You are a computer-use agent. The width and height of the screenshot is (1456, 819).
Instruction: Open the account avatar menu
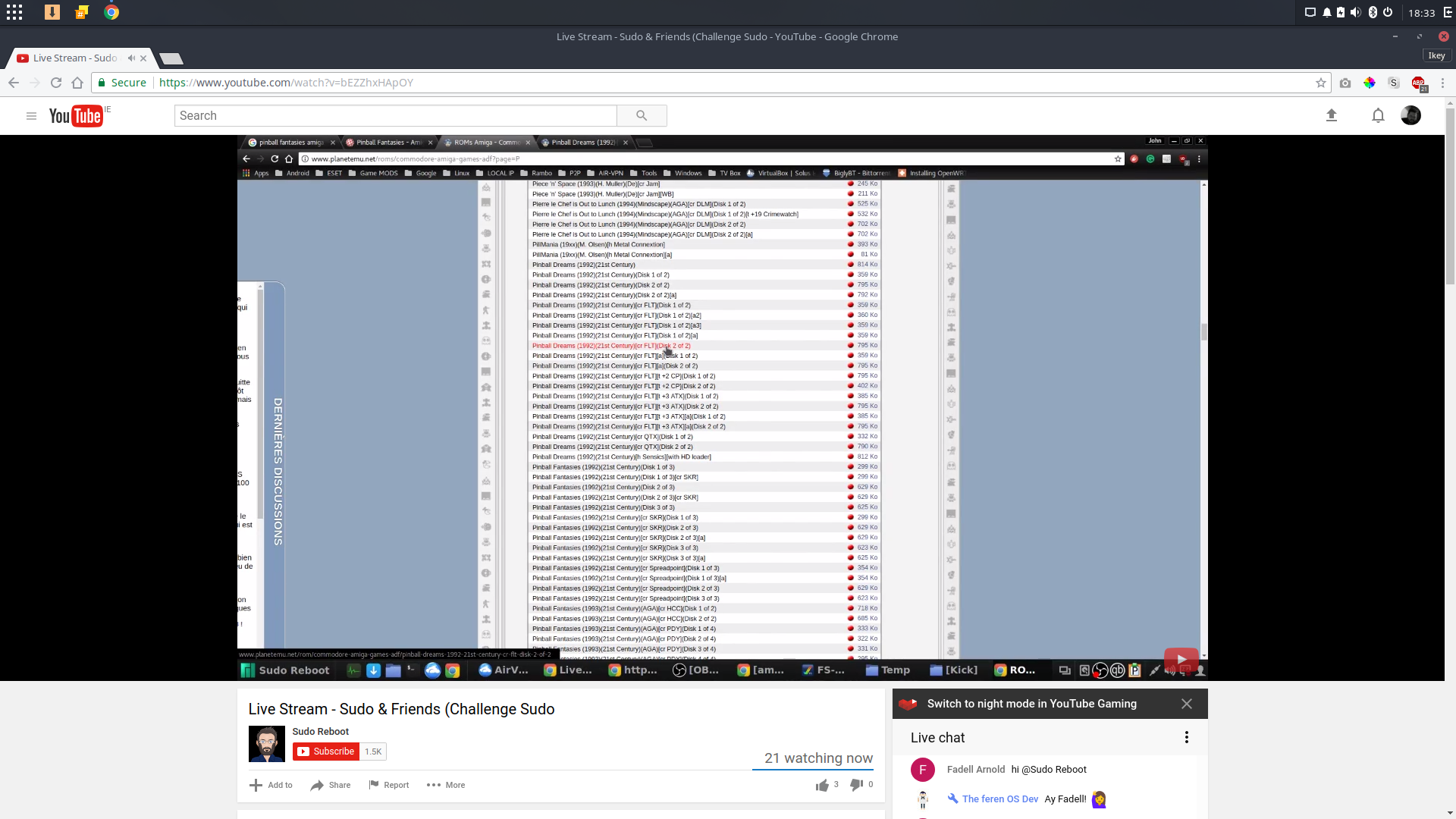click(x=1410, y=115)
